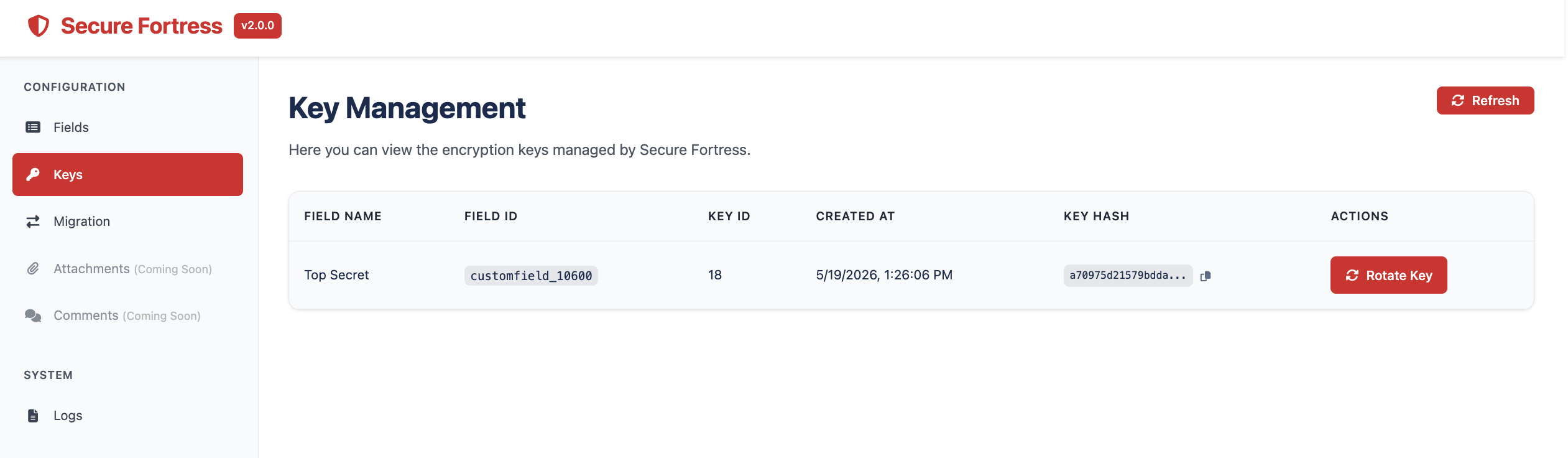Viewport: 1568px width, 458px height.
Task: Rotate key for Top Secret field
Action: pos(1388,275)
